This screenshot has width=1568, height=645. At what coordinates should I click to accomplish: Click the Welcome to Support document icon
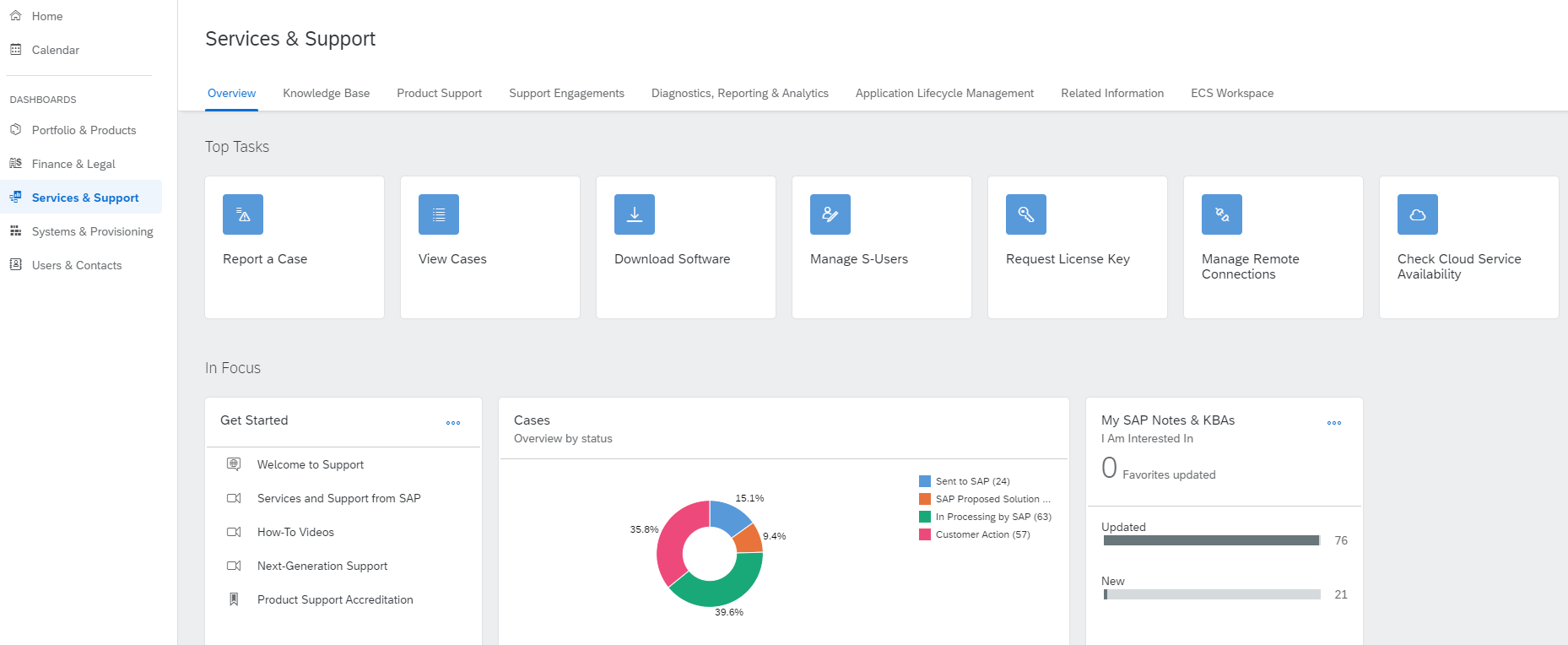tap(234, 464)
